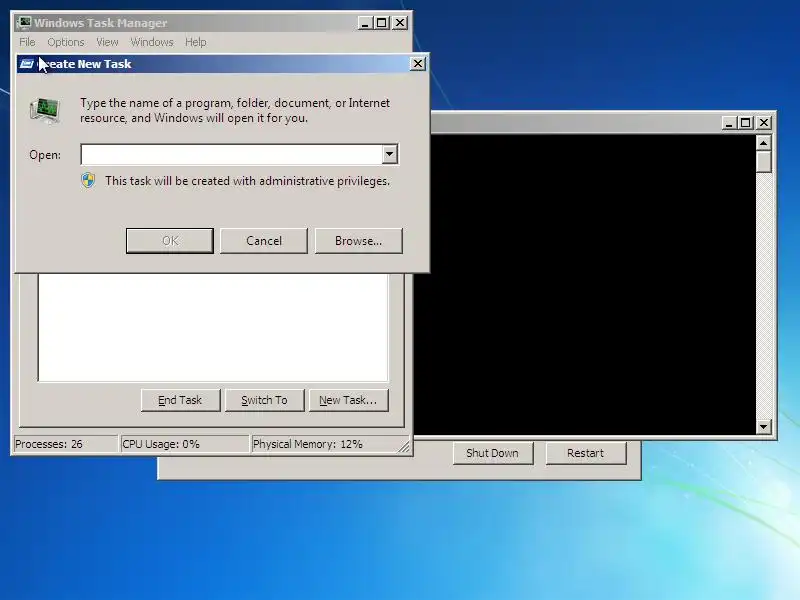Screen dimensions: 800x600
Task: Click the Restart button
Action: pyautogui.click(x=586, y=453)
